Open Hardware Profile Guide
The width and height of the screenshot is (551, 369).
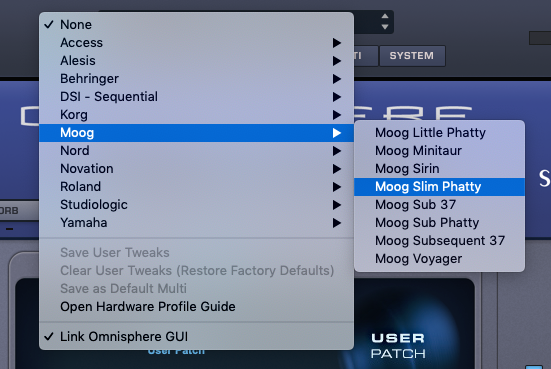(x=196, y=306)
